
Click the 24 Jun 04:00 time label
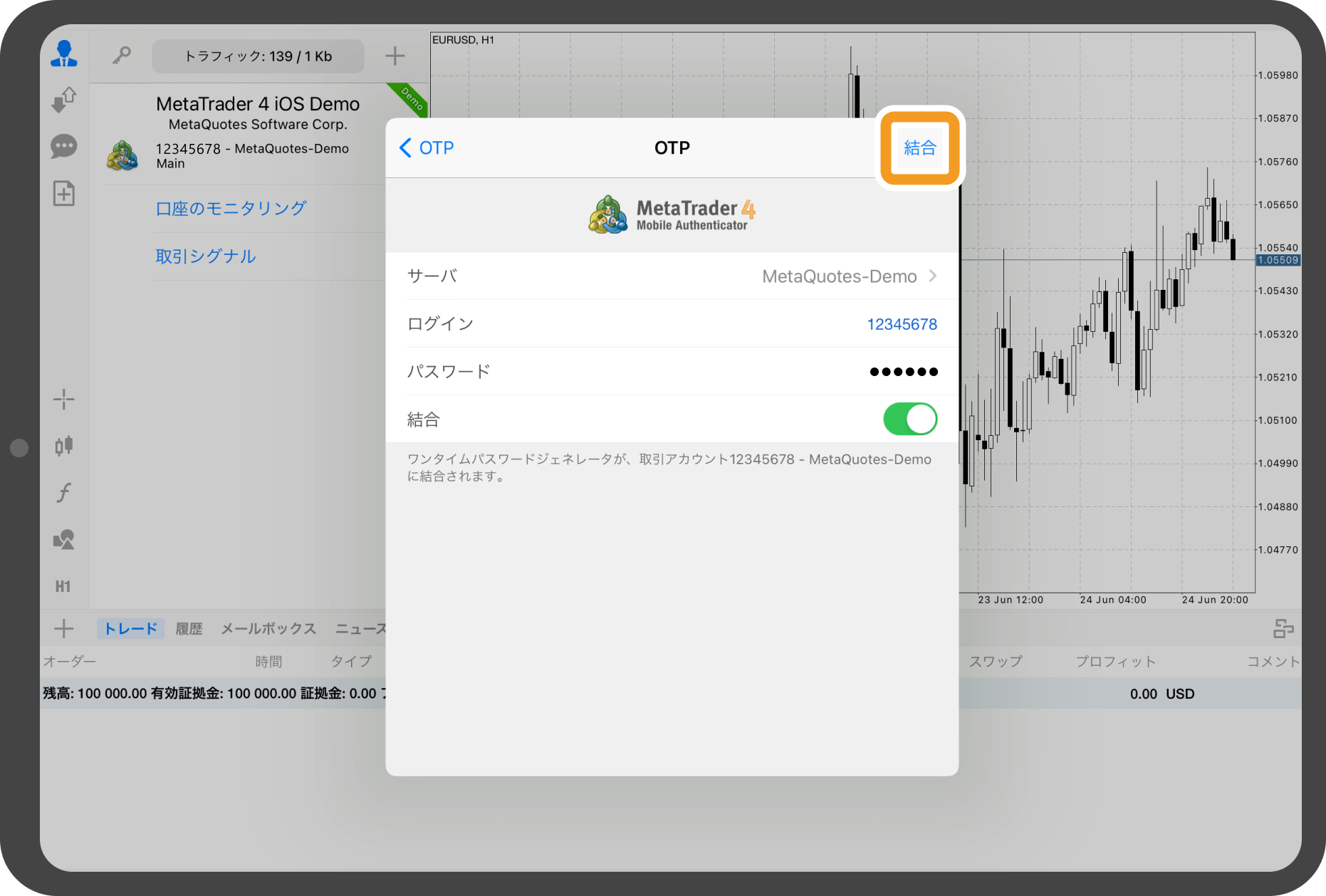[x=1113, y=600]
